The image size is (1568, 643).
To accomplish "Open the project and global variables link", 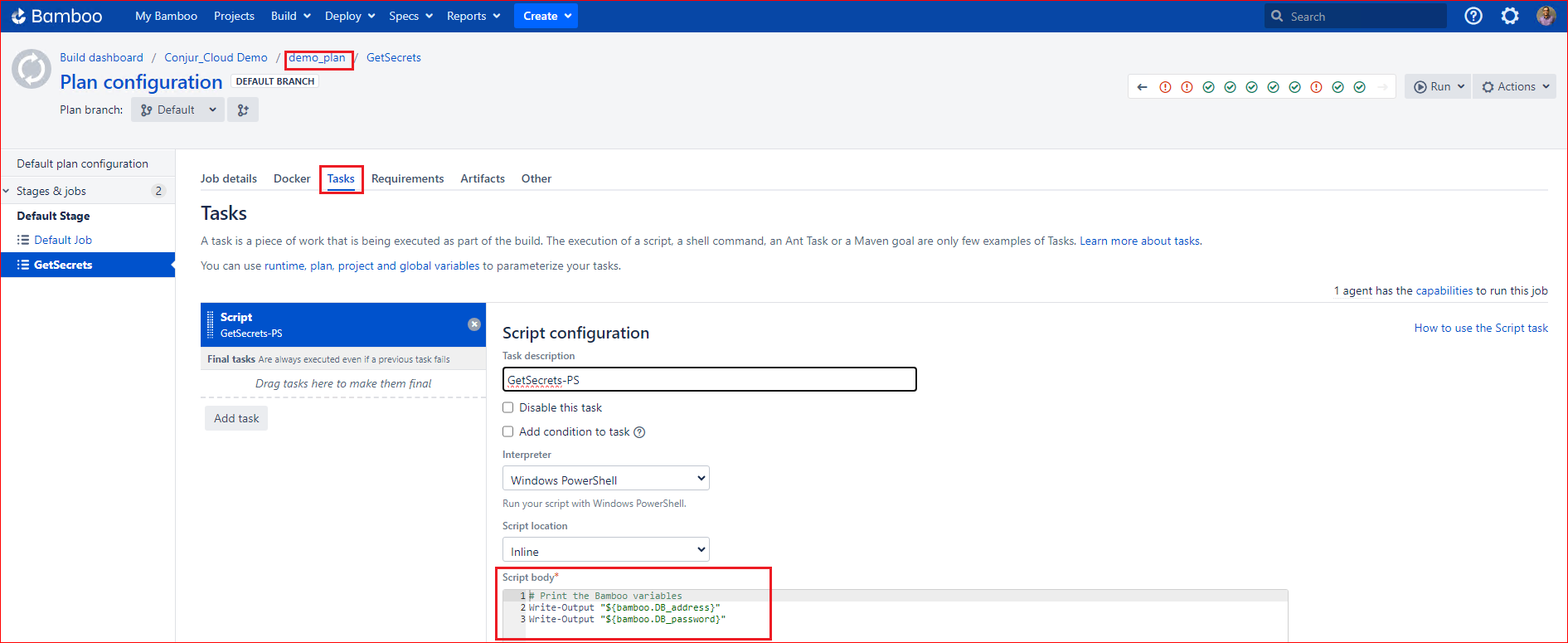I will click(409, 265).
